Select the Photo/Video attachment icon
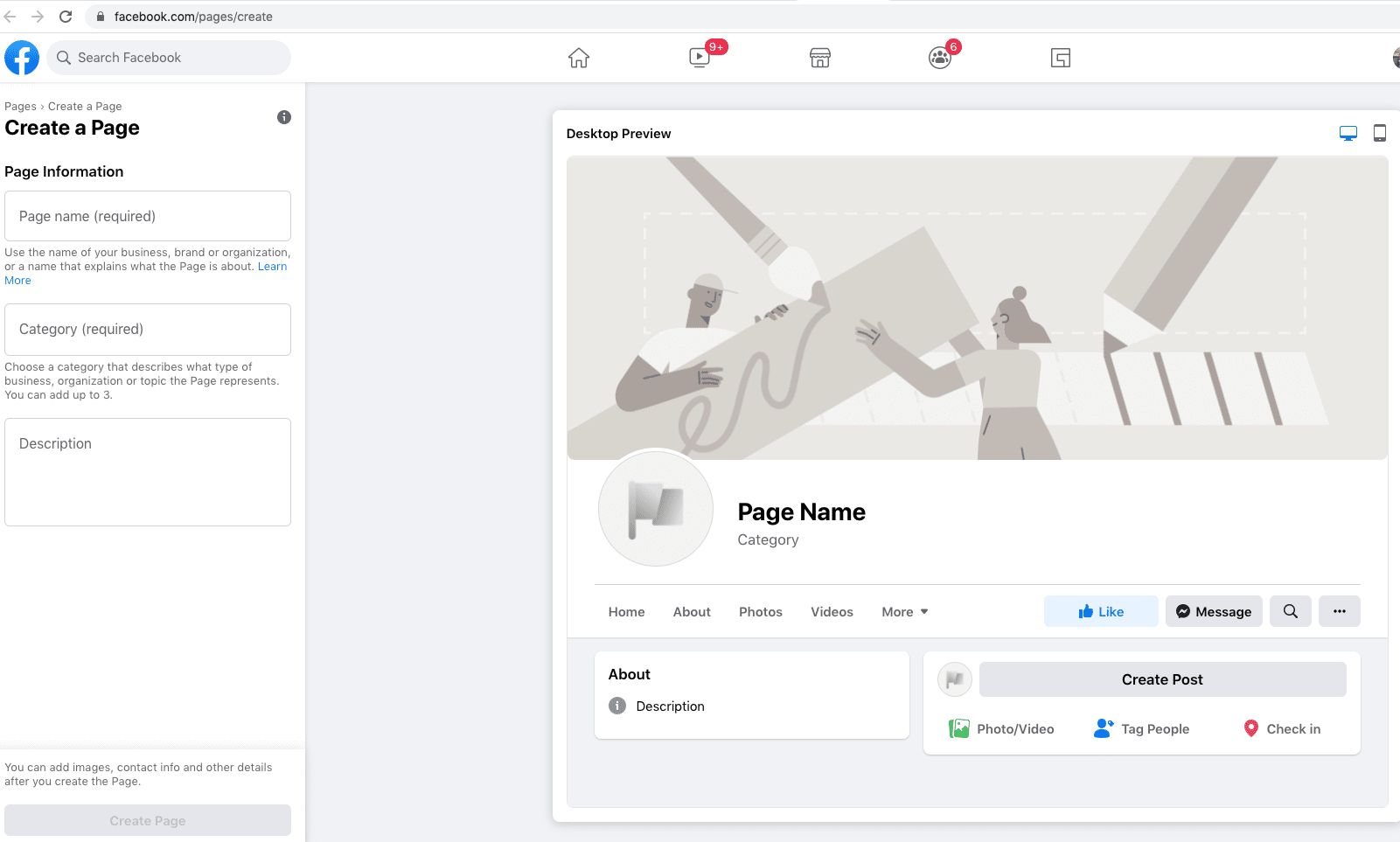This screenshot has height=842, width=1400. [x=959, y=727]
